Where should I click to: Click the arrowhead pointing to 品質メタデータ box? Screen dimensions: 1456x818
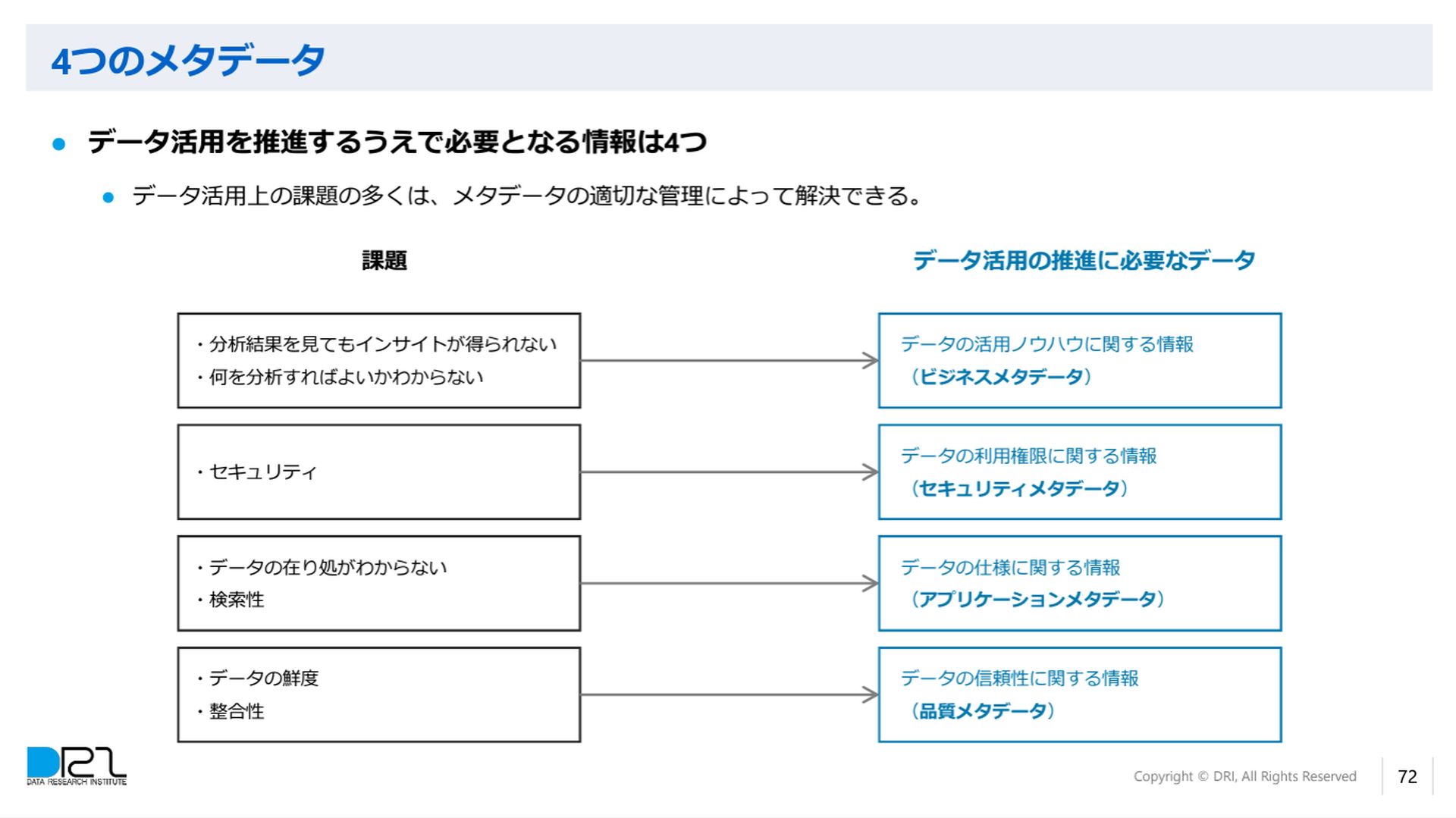pos(871,695)
